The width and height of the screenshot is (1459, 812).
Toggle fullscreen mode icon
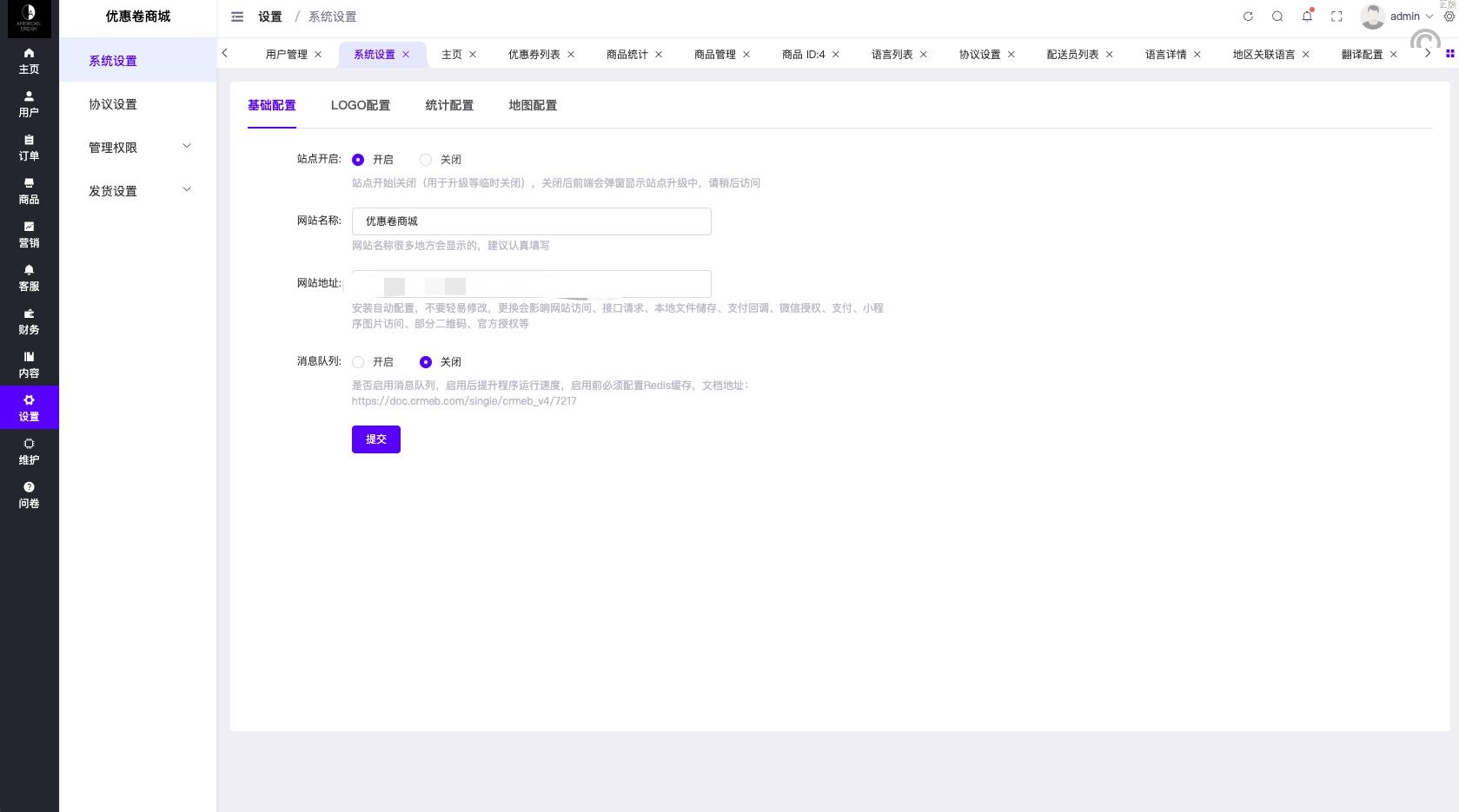click(x=1336, y=17)
